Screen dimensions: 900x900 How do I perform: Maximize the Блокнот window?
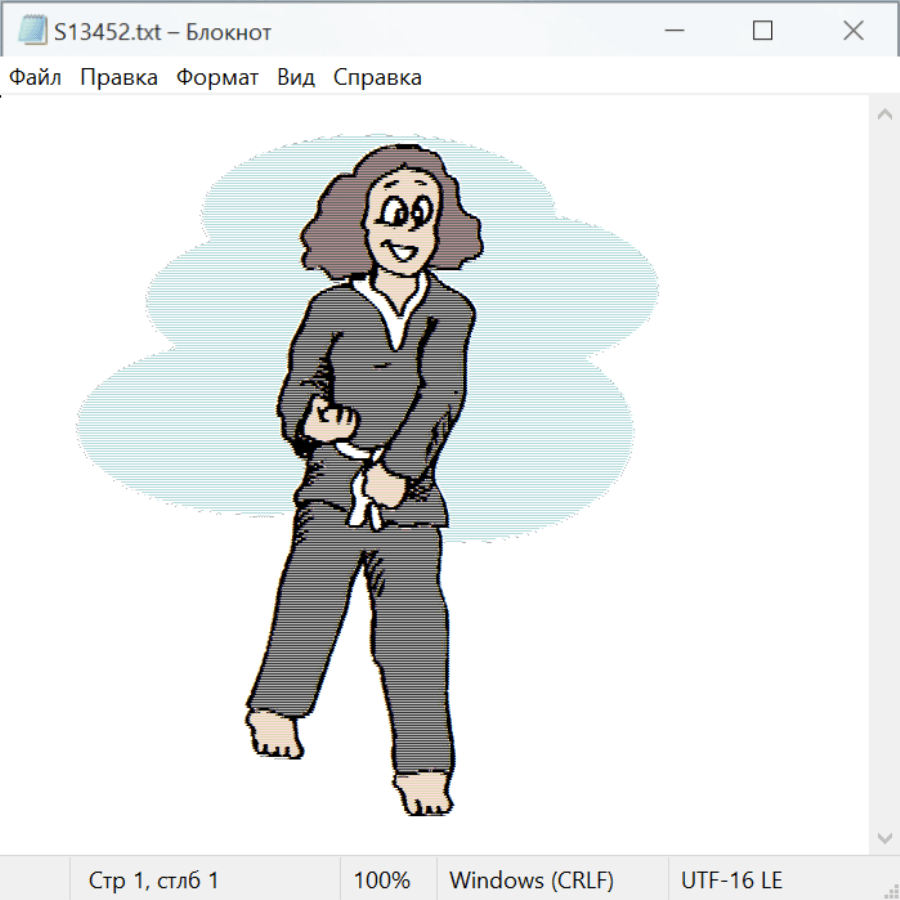coord(762,31)
